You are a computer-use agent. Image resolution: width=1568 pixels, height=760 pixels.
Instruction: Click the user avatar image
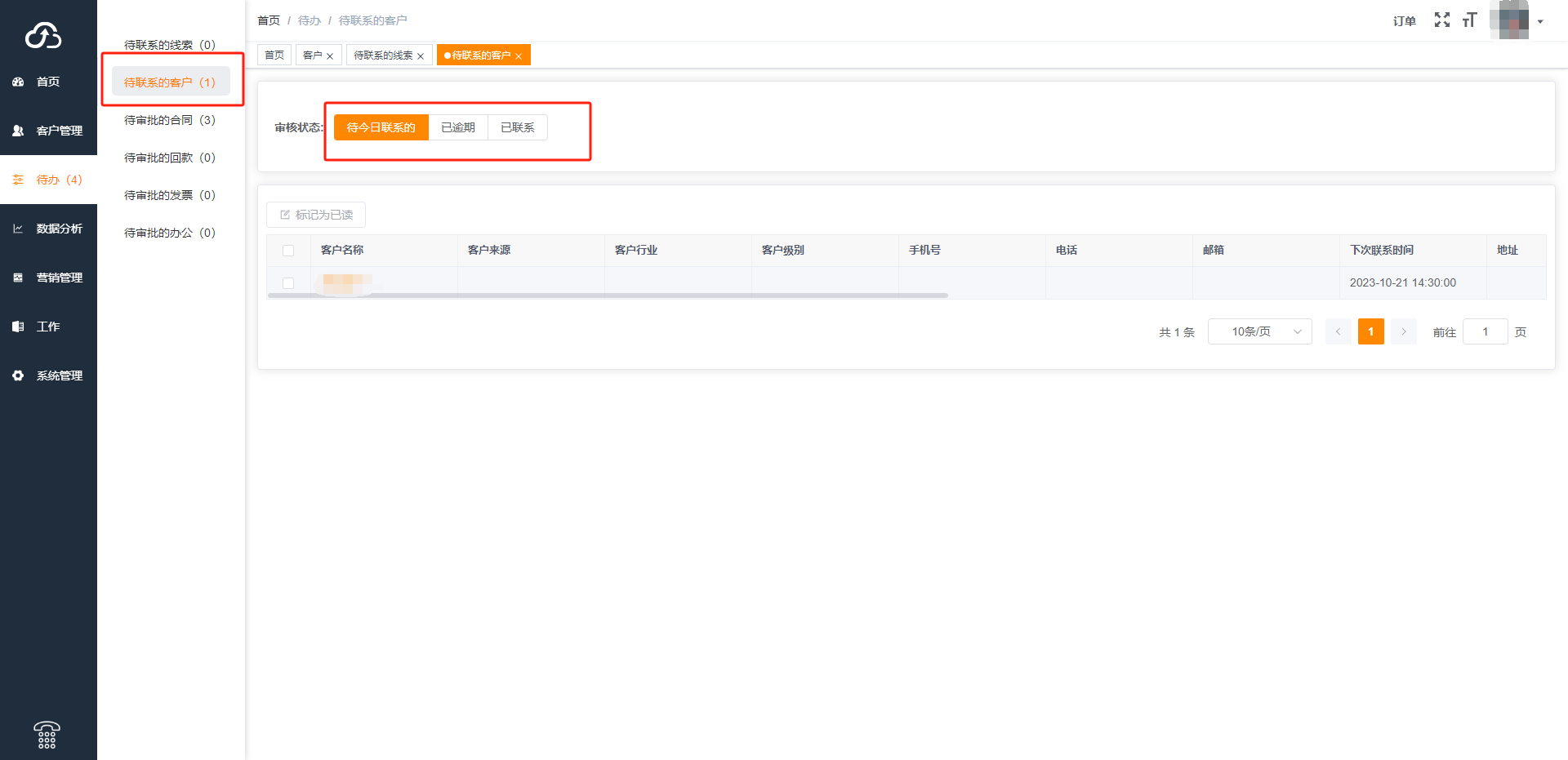click(1509, 20)
